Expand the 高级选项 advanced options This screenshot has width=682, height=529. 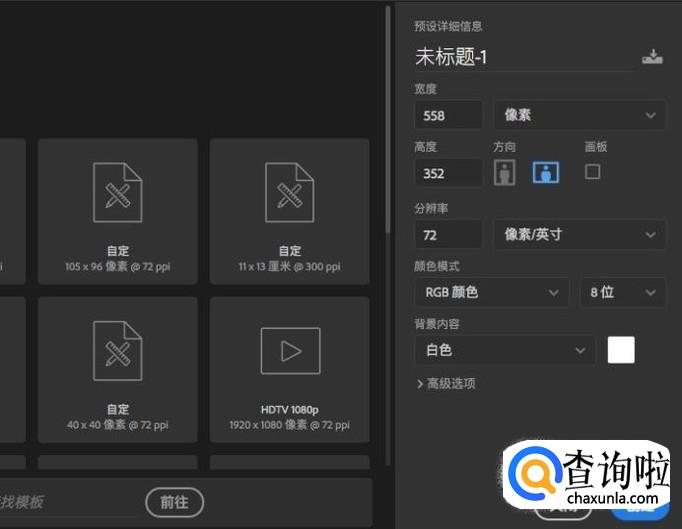click(446, 384)
